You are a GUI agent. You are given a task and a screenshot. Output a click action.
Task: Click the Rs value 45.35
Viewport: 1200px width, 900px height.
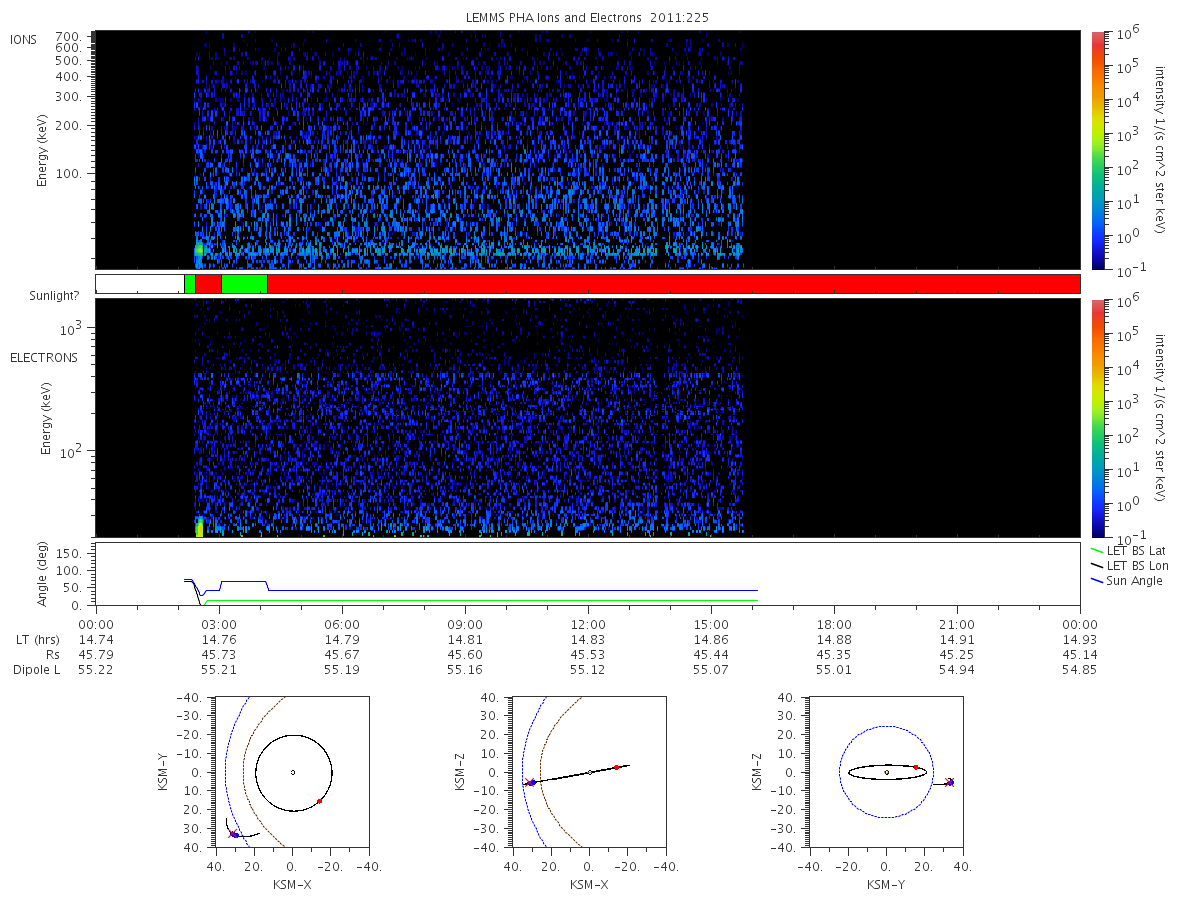[834, 655]
